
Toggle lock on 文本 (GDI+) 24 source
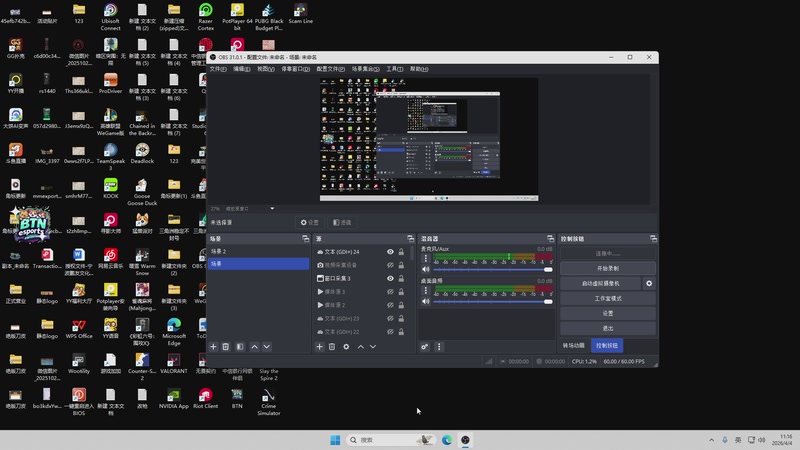(x=402, y=252)
